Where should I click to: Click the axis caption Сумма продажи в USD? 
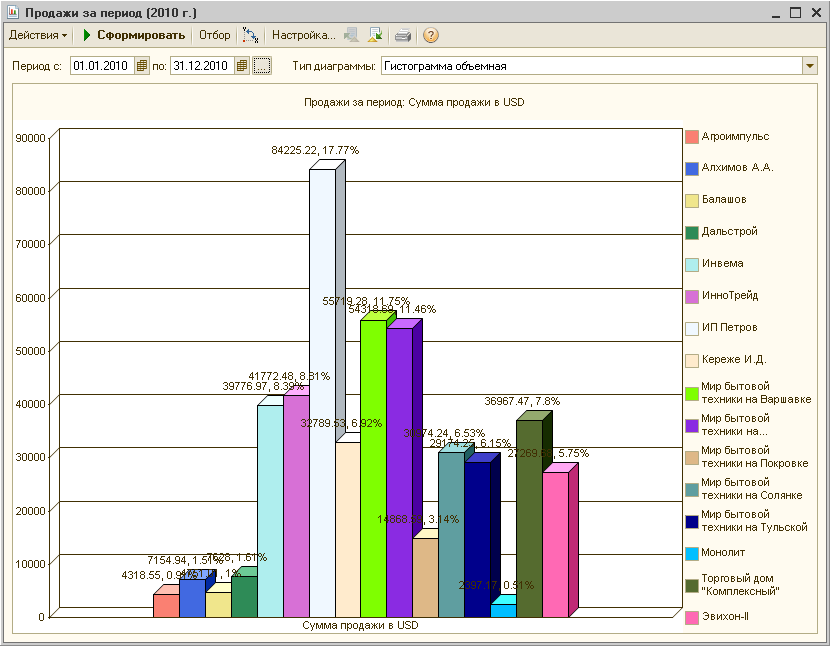pyautogui.click(x=360, y=625)
